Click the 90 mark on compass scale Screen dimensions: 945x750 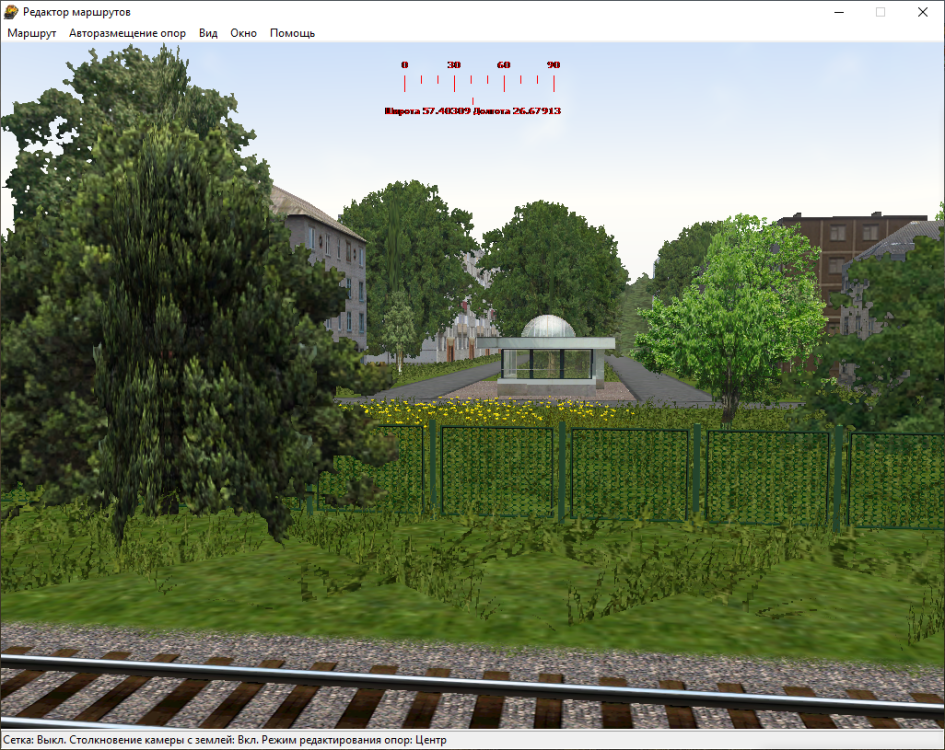click(553, 65)
